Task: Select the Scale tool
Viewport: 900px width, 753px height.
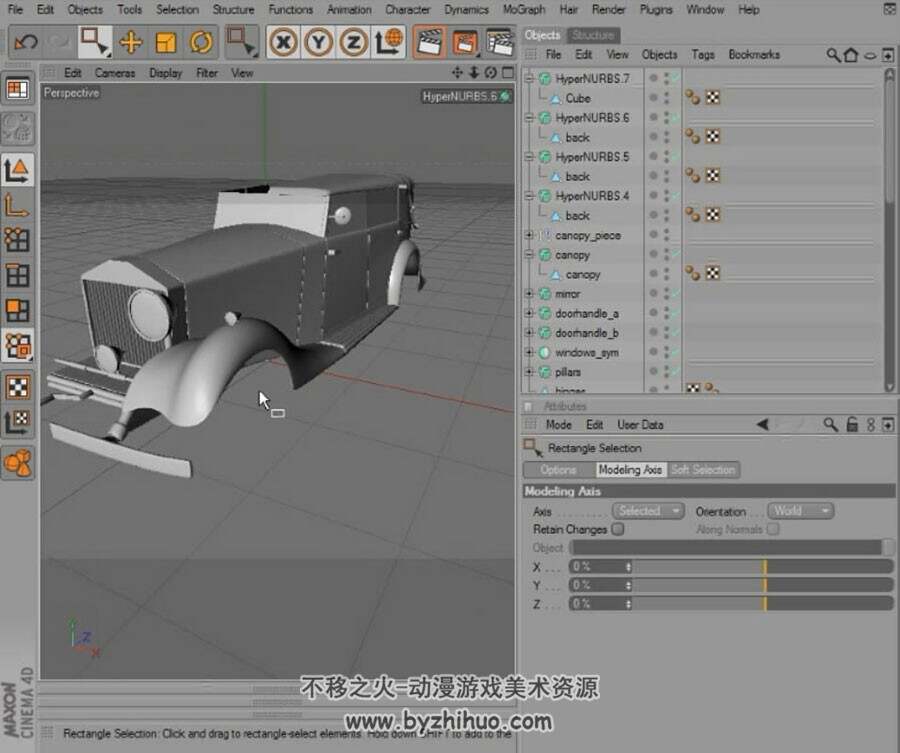Action: tap(166, 42)
